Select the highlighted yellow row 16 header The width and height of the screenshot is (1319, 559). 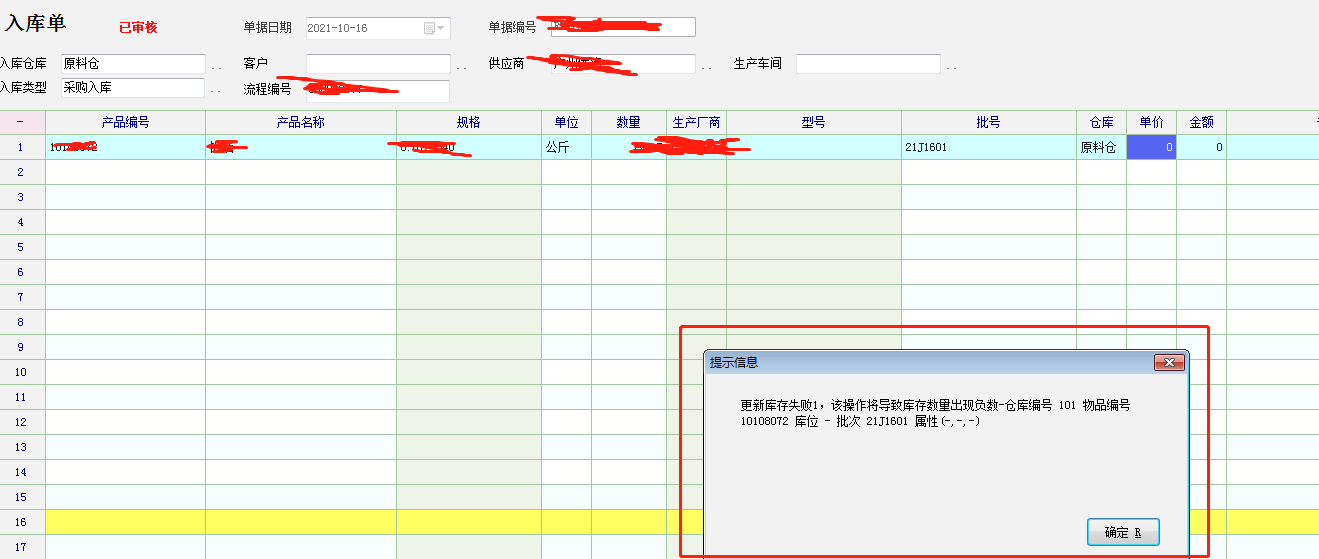click(x=22, y=522)
